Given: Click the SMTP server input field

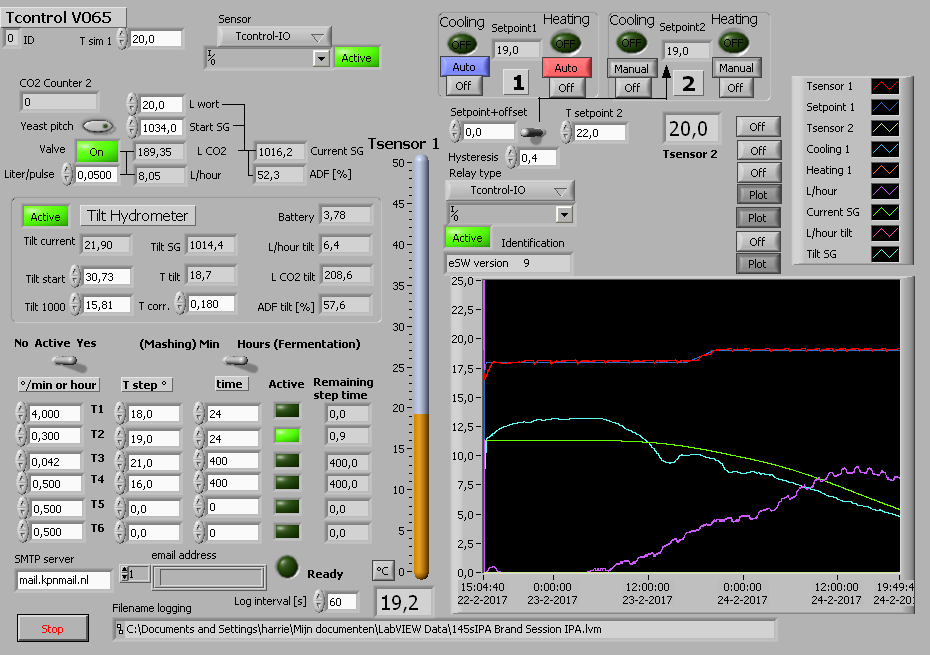Looking at the screenshot, I should (64, 580).
